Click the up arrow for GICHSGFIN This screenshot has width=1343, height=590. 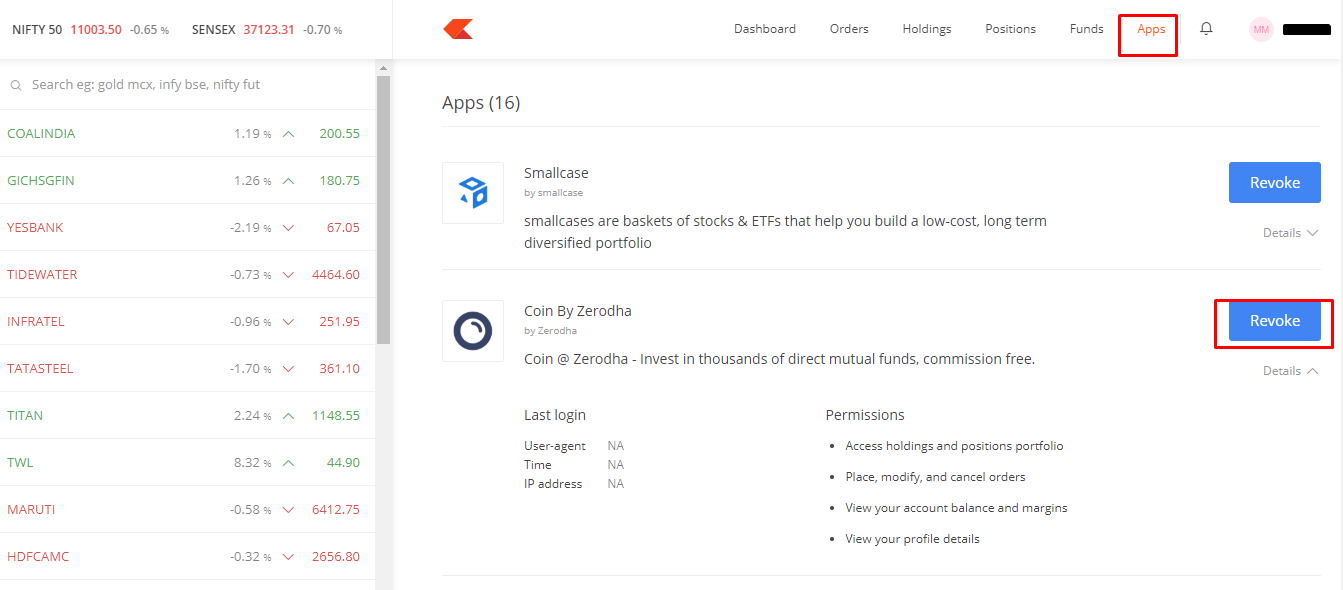click(x=289, y=181)
